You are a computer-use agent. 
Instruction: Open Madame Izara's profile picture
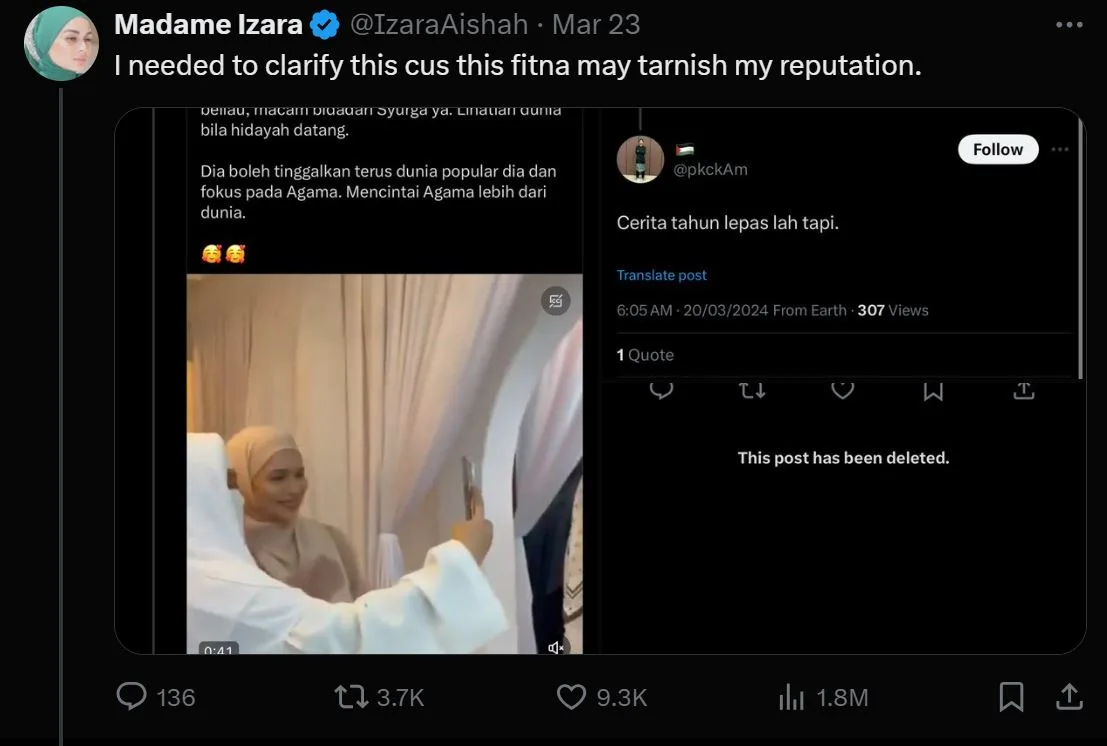61,44
